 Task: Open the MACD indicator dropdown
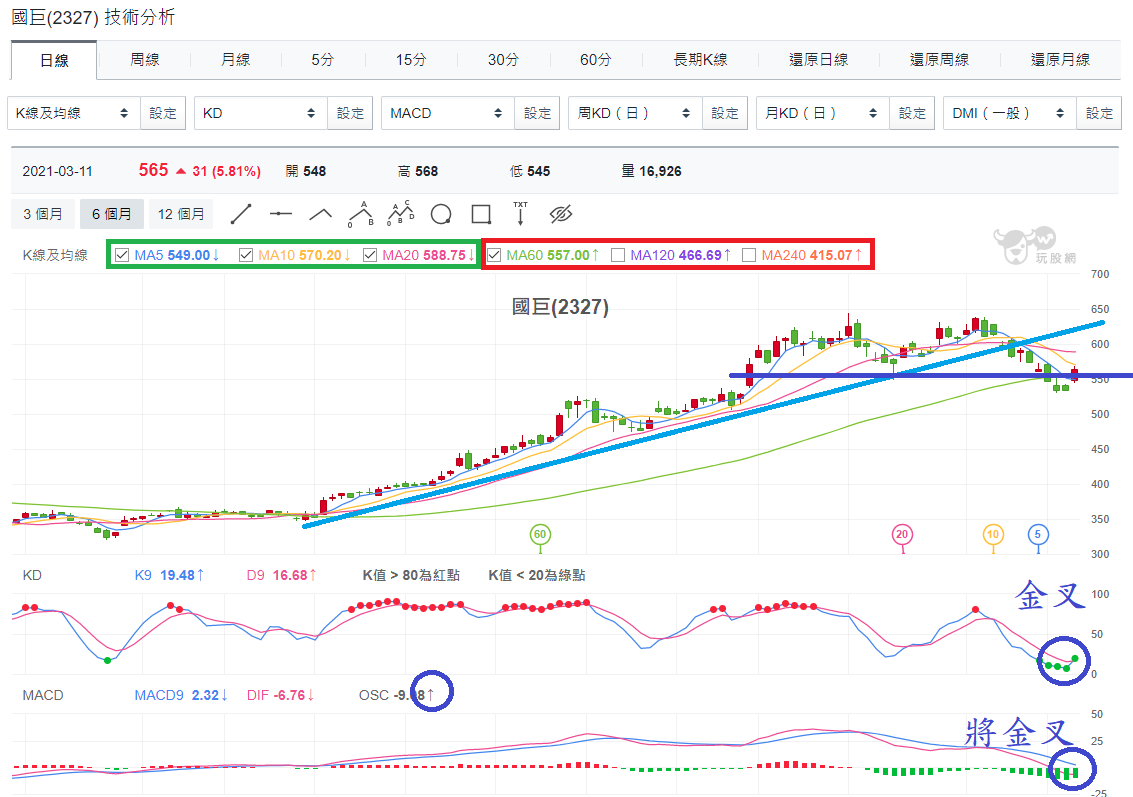tap(448, 113)
